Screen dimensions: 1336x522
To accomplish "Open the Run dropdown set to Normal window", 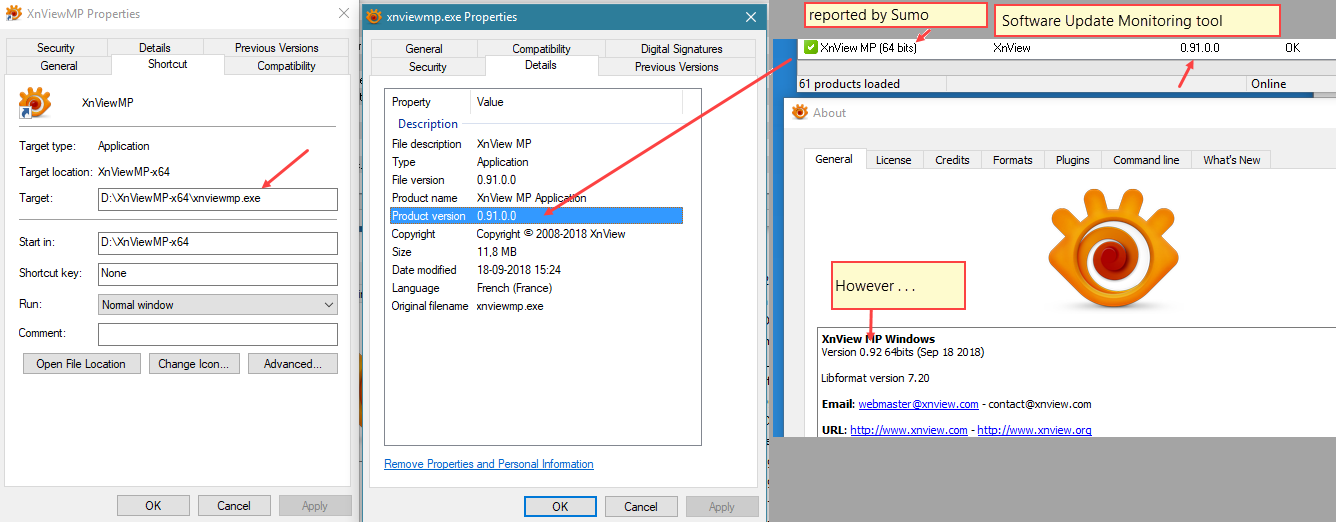I will pyautogui.click(x=218, y=304).
